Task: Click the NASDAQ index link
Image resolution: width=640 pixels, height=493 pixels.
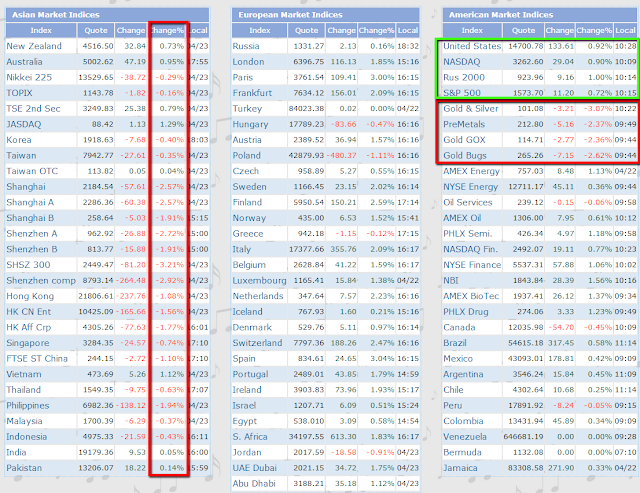Action: pyautogui.click(x=462, y=62)
